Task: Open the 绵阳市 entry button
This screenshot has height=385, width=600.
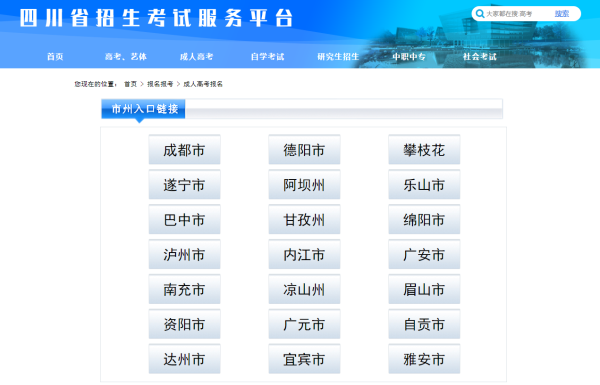Action: [424, 219]
